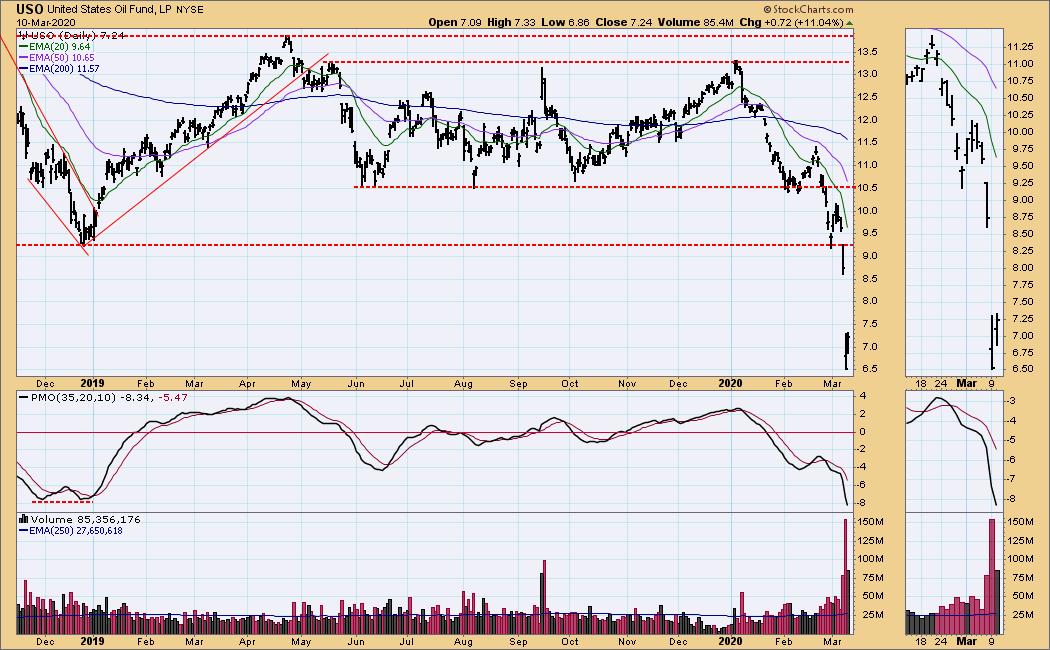The width and height of the screenshot is (1050, 650).
Task: Click the Jun label on the volume date axis
Action: tap(356, 641)
